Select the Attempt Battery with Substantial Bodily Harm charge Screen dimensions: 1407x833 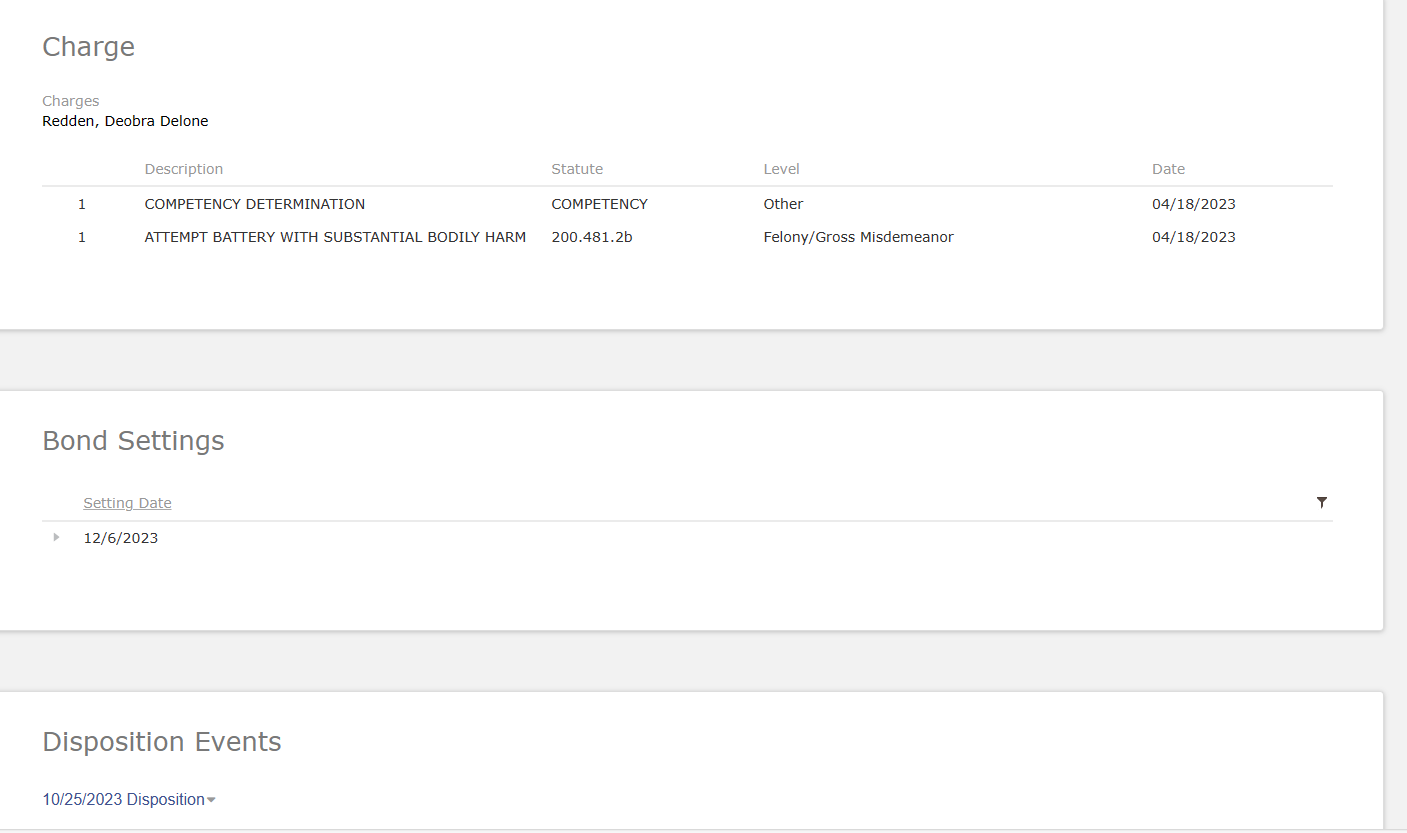point(335,237)
